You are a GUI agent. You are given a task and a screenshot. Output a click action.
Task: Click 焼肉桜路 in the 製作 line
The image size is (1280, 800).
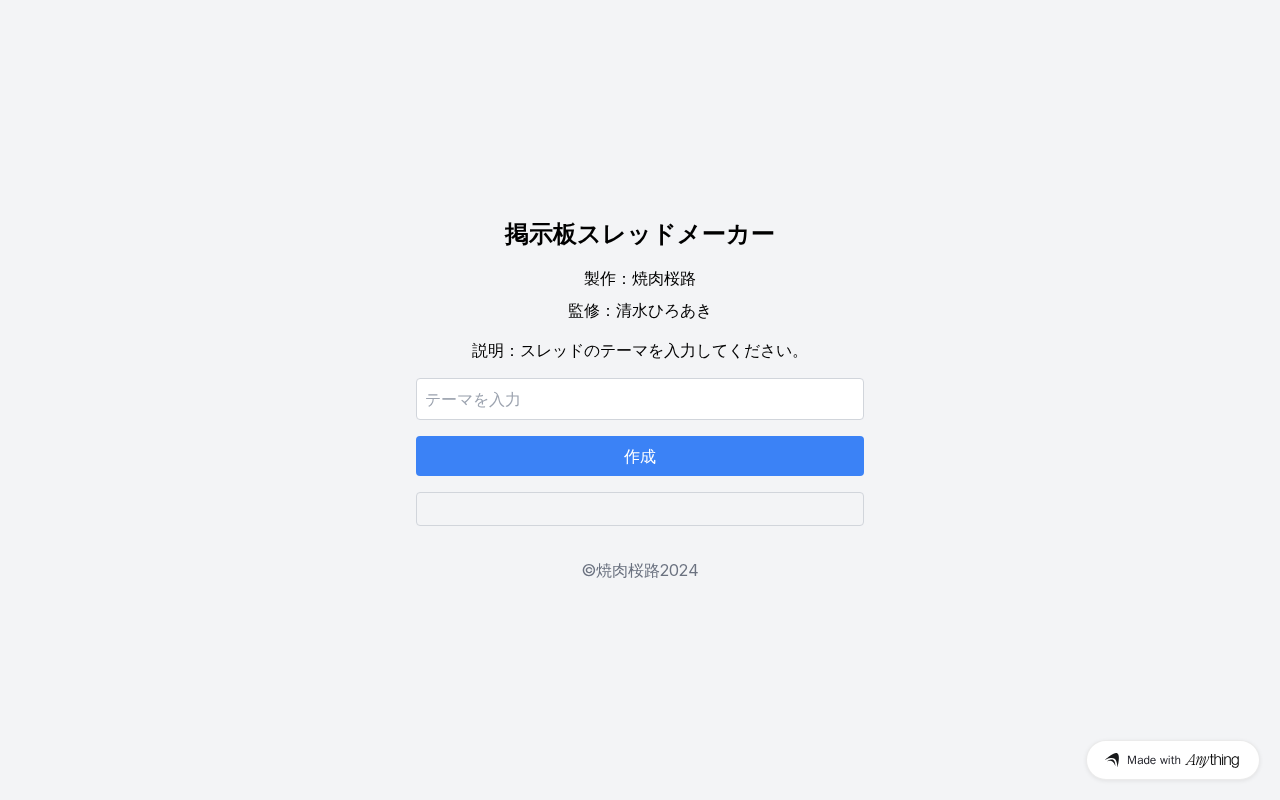click(x=664, y=279)
